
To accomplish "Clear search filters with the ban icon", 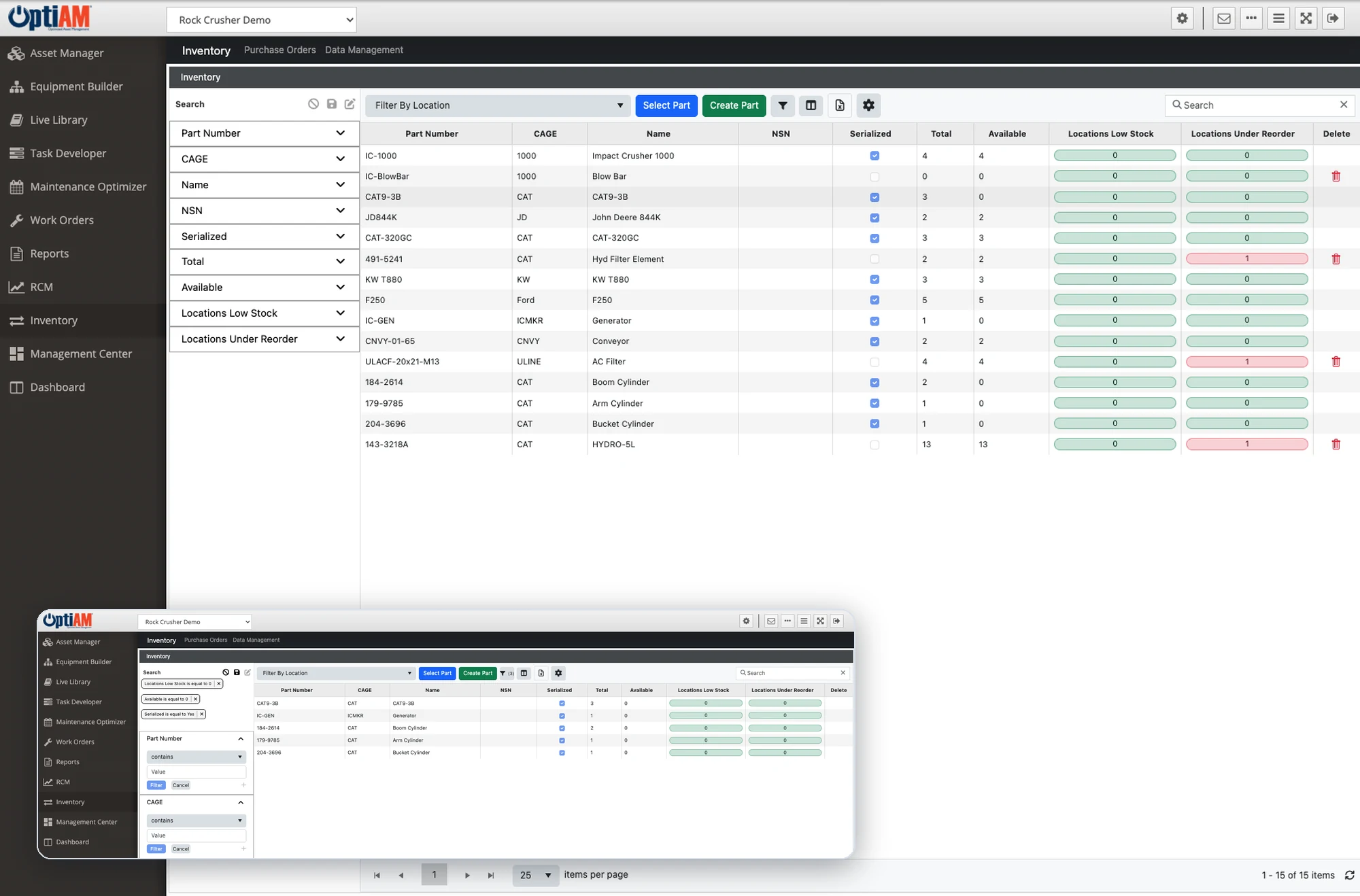I will [313, 104].
